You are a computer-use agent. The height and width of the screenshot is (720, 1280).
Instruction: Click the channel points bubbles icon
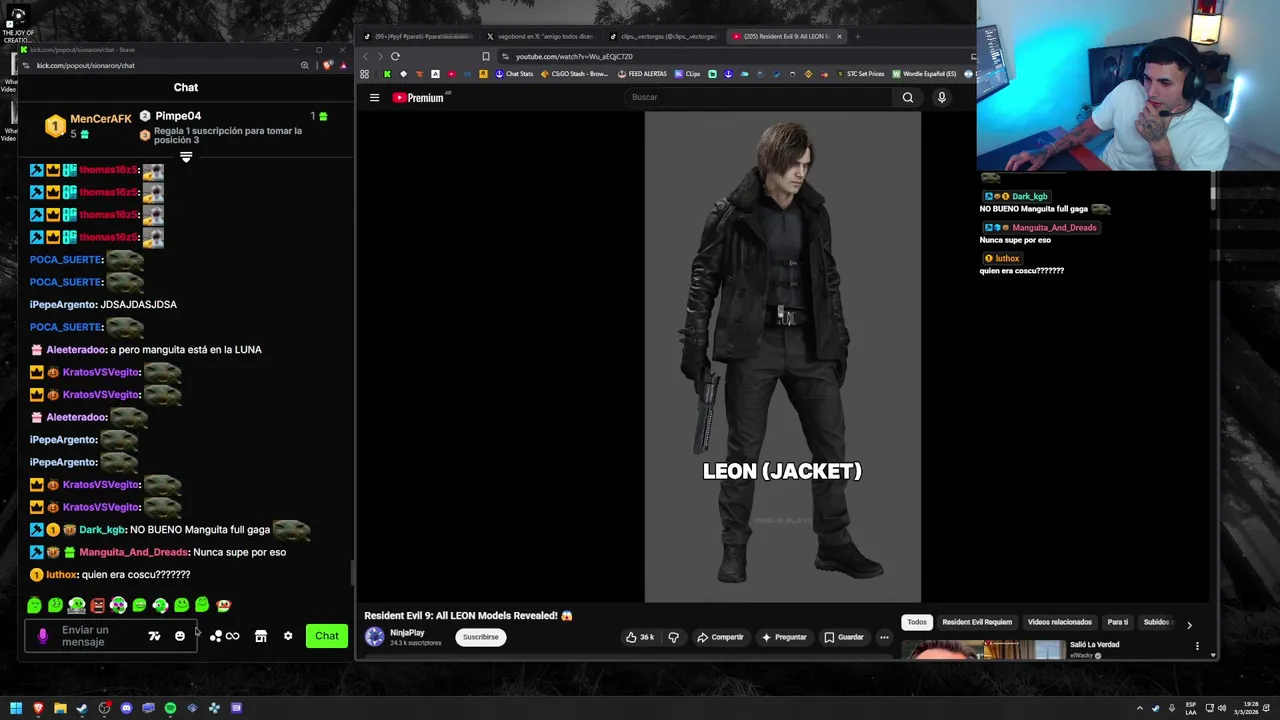[215, 636]
